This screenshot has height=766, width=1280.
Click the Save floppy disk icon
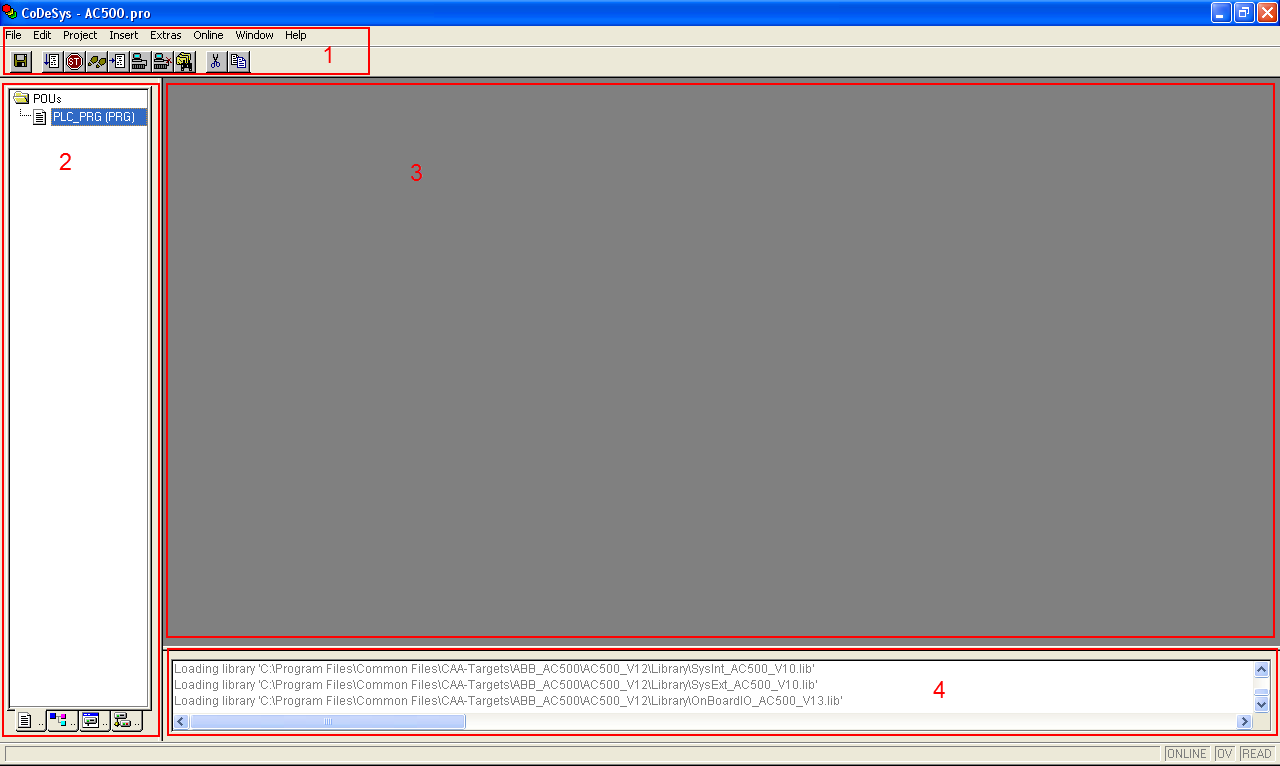tap(20, 62)
